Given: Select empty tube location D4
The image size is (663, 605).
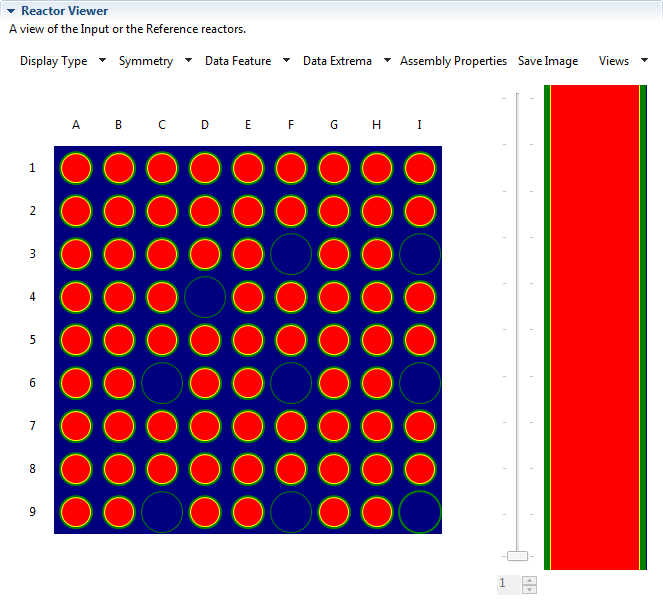Looking at the screenshot, I should (x=205, y=297).
